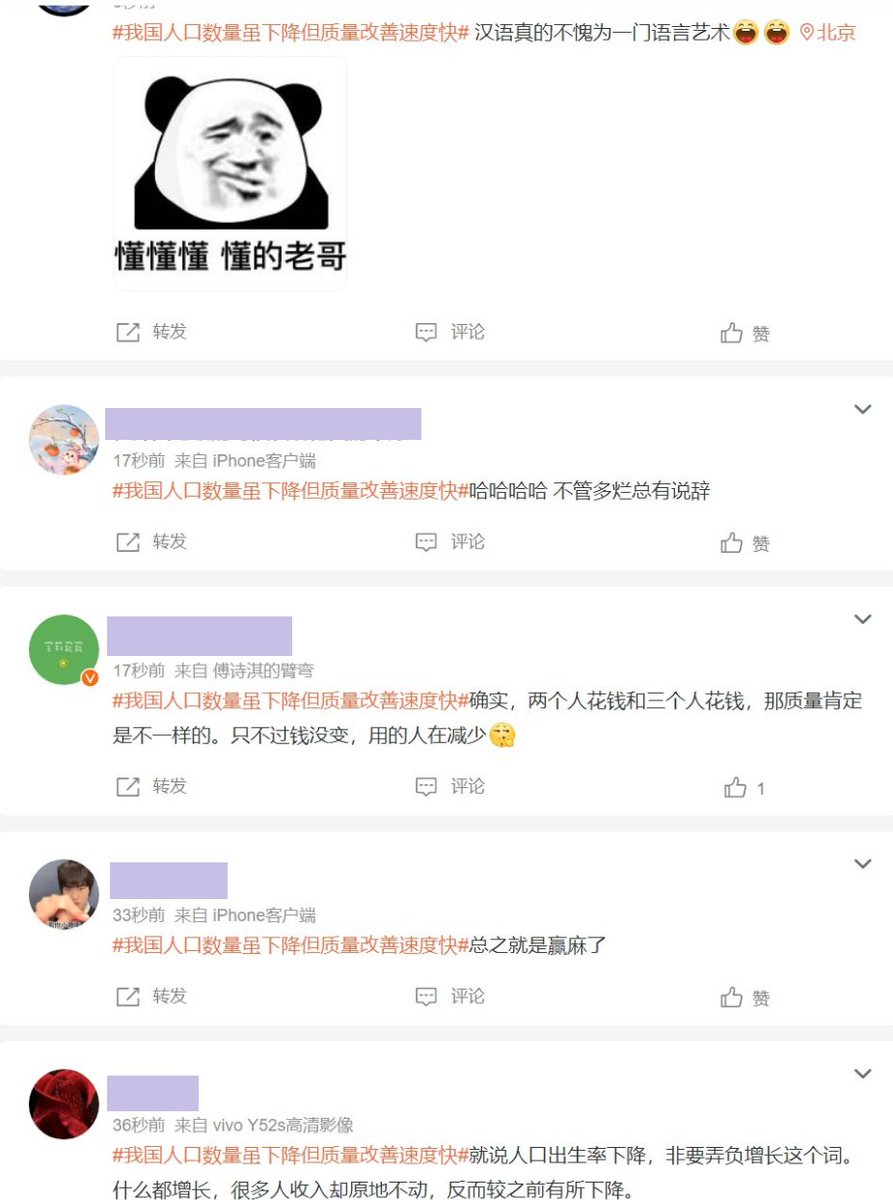Like the '不管多烂总有说辞' post
Screen dimensions: 893x1200
coord(745,543)
